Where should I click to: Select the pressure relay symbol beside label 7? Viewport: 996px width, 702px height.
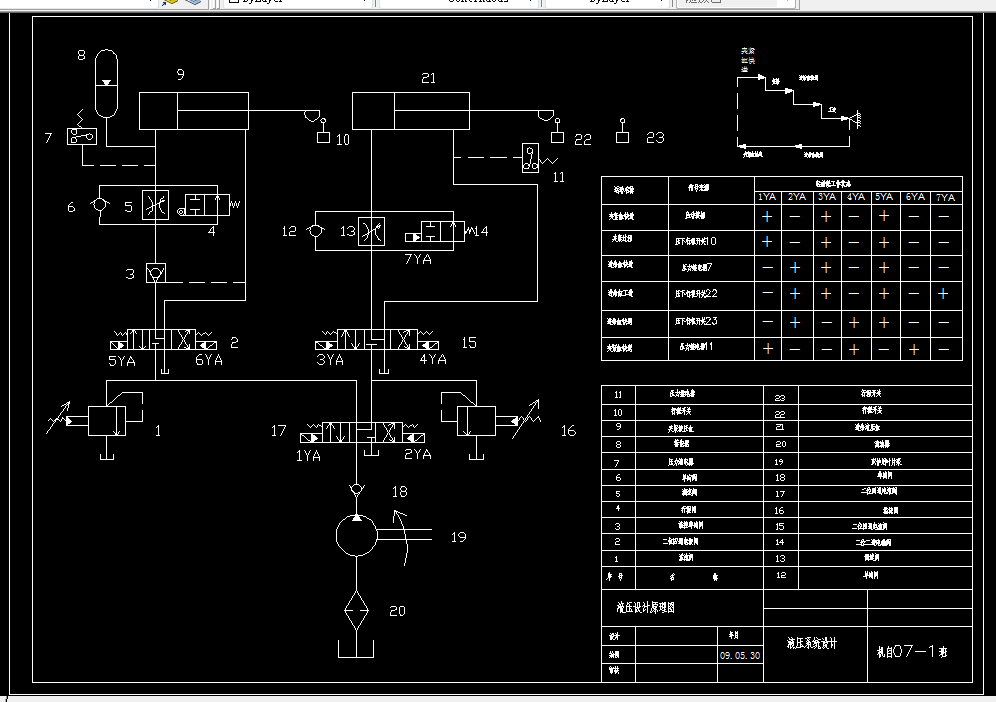[82, 136]
